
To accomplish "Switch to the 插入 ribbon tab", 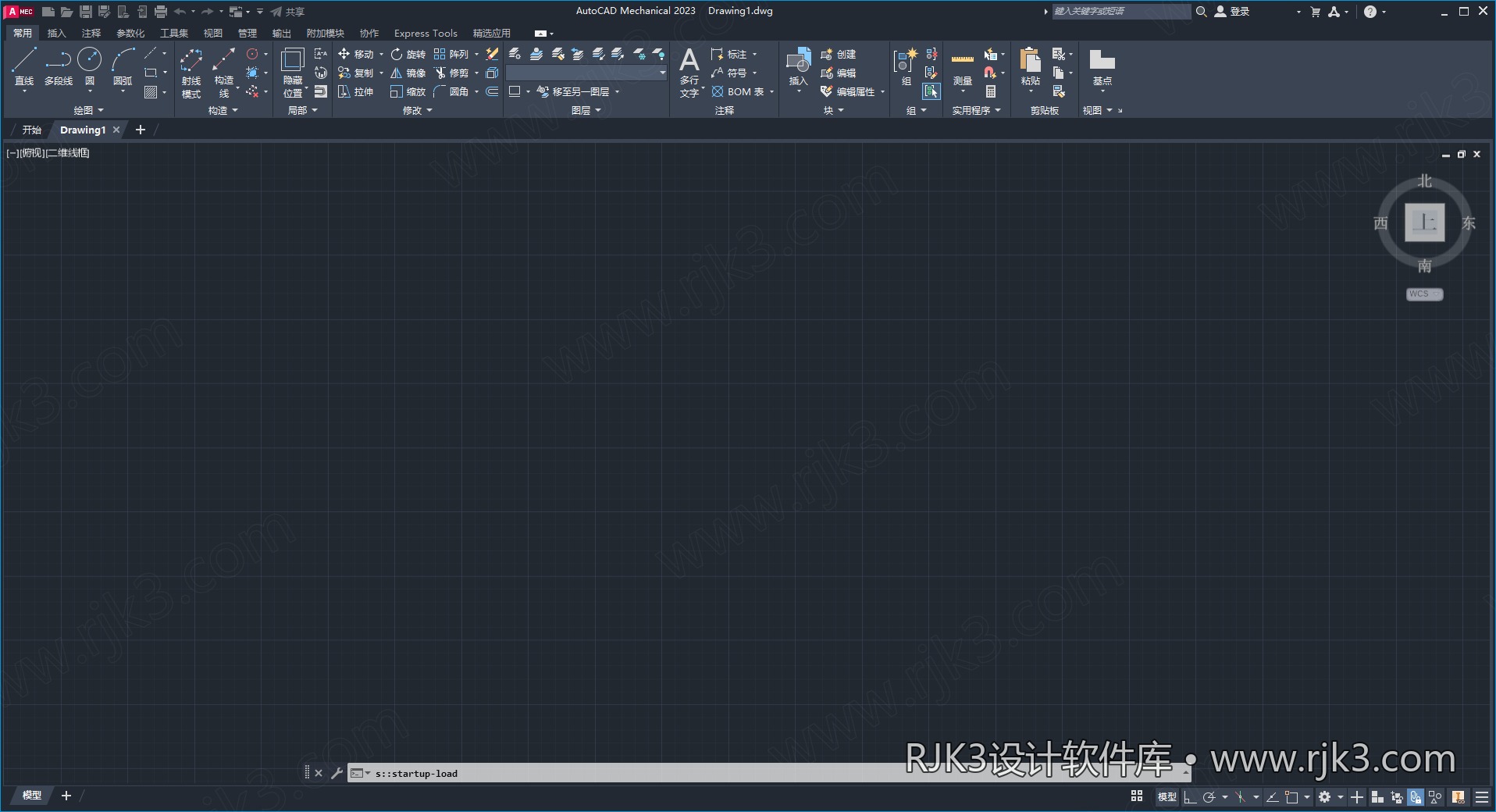I will click(x=57, y=33).
